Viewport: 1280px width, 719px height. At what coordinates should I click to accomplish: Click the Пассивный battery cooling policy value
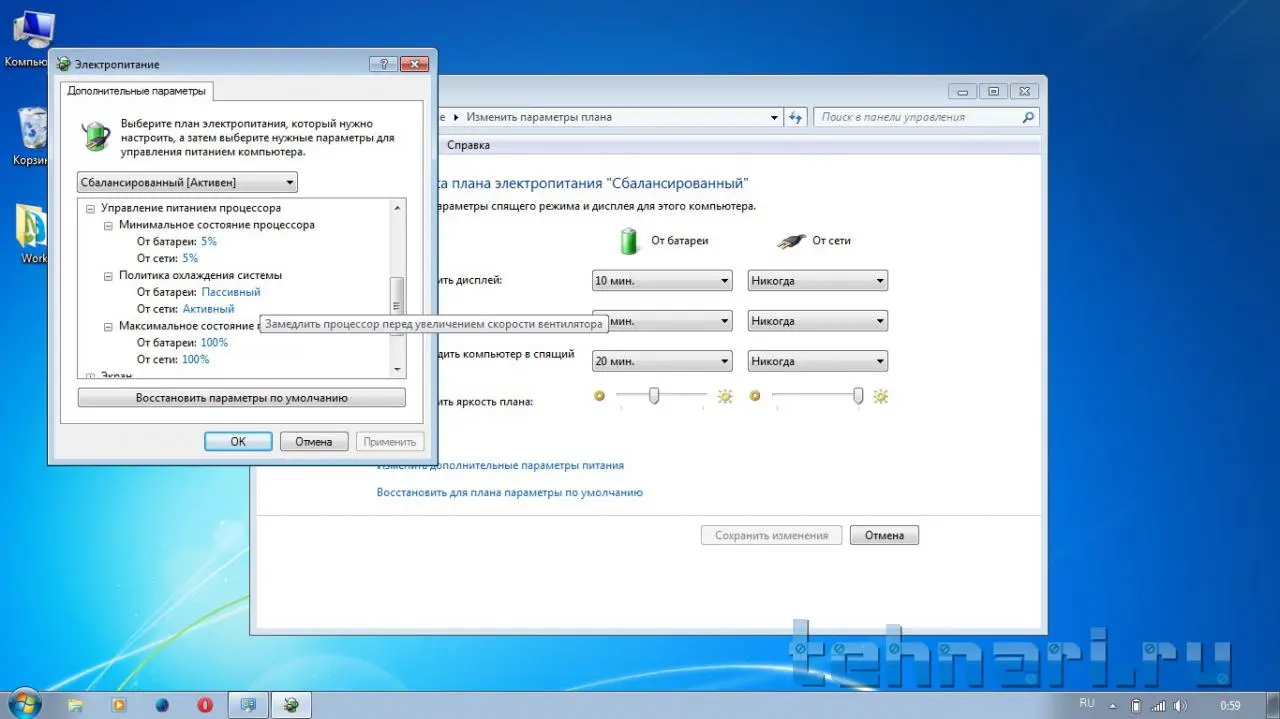(231, 292)
